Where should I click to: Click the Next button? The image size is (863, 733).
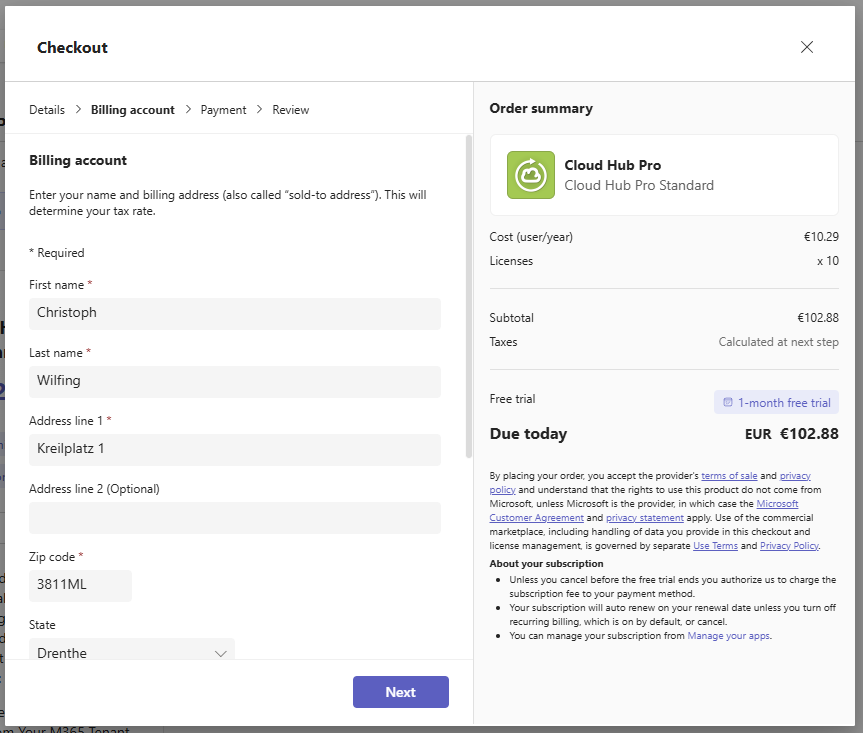point(401,692)
